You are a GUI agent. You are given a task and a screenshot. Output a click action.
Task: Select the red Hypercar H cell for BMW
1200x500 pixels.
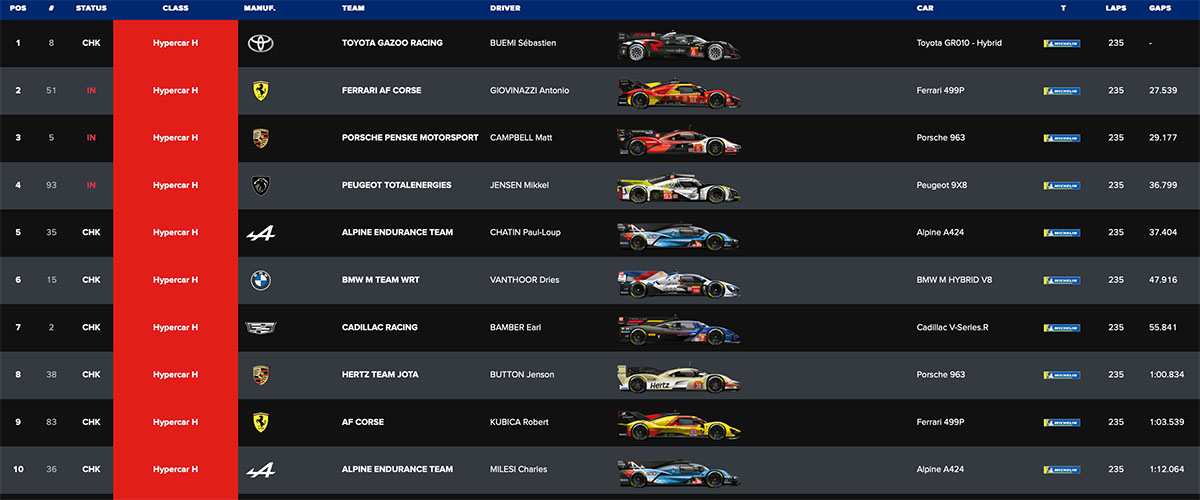(175, 280)
